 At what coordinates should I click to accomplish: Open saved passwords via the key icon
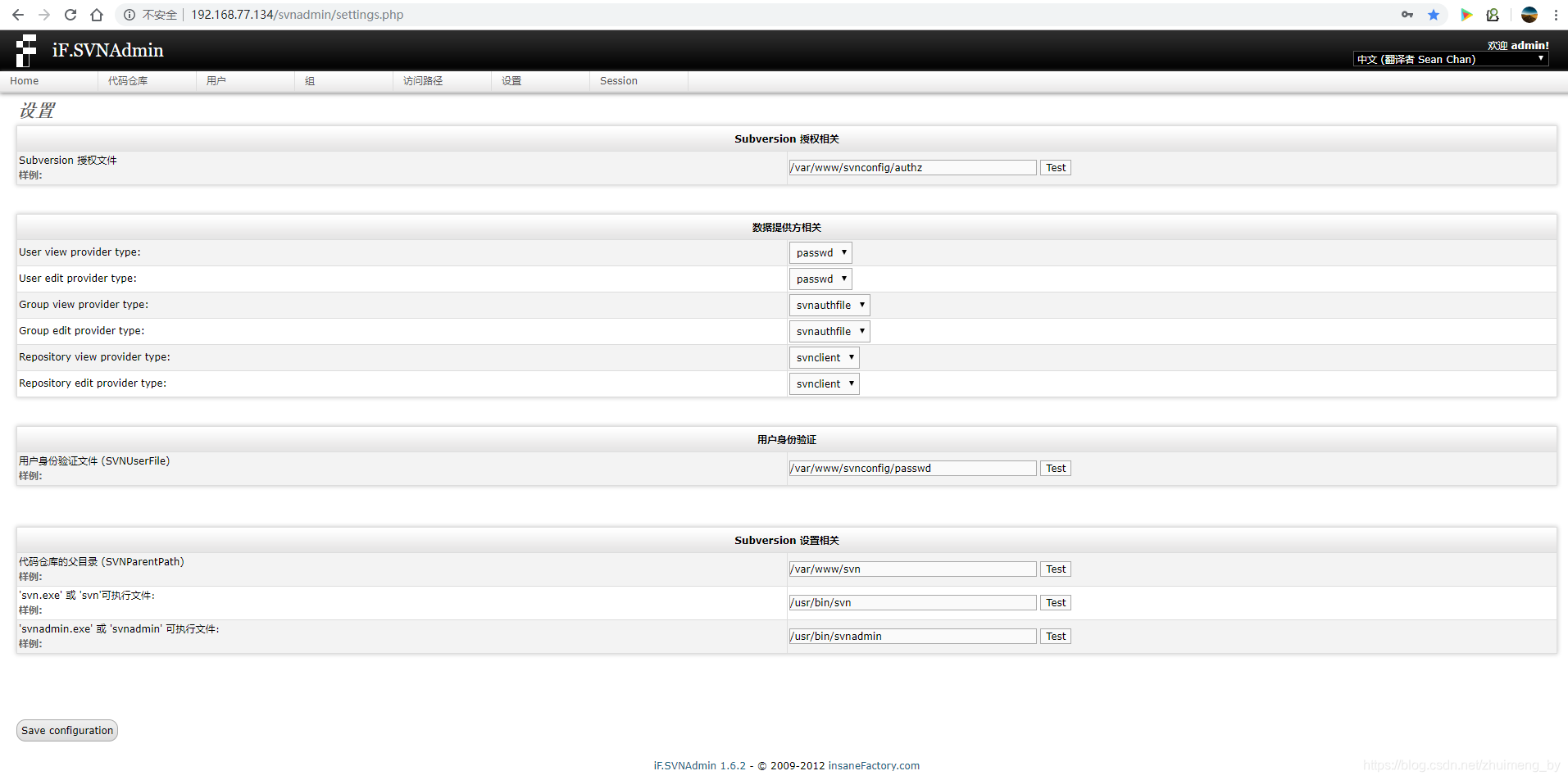(x=1407, y=15)
